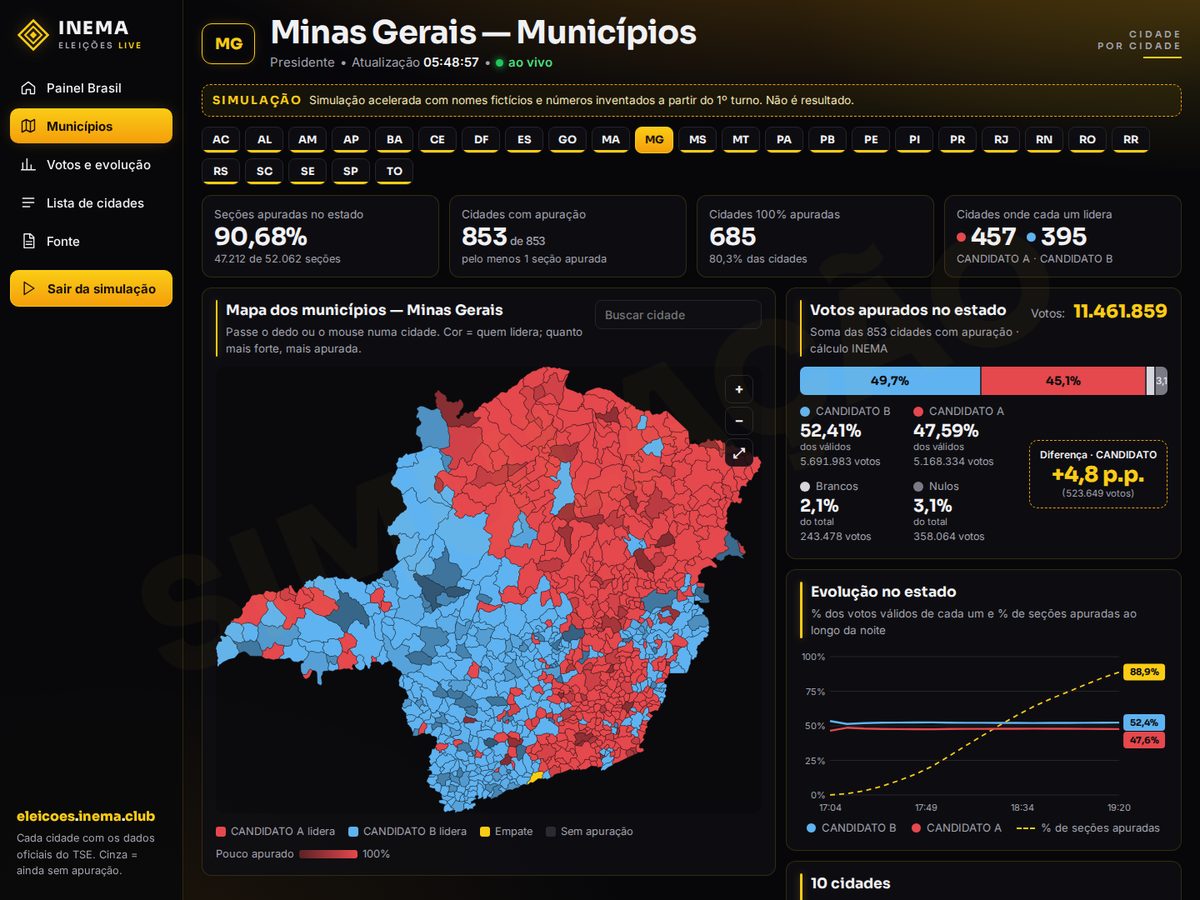Viewport: 1200px width, 900px height.
Task: Select the AP state tab
Action: coord(351,140)
